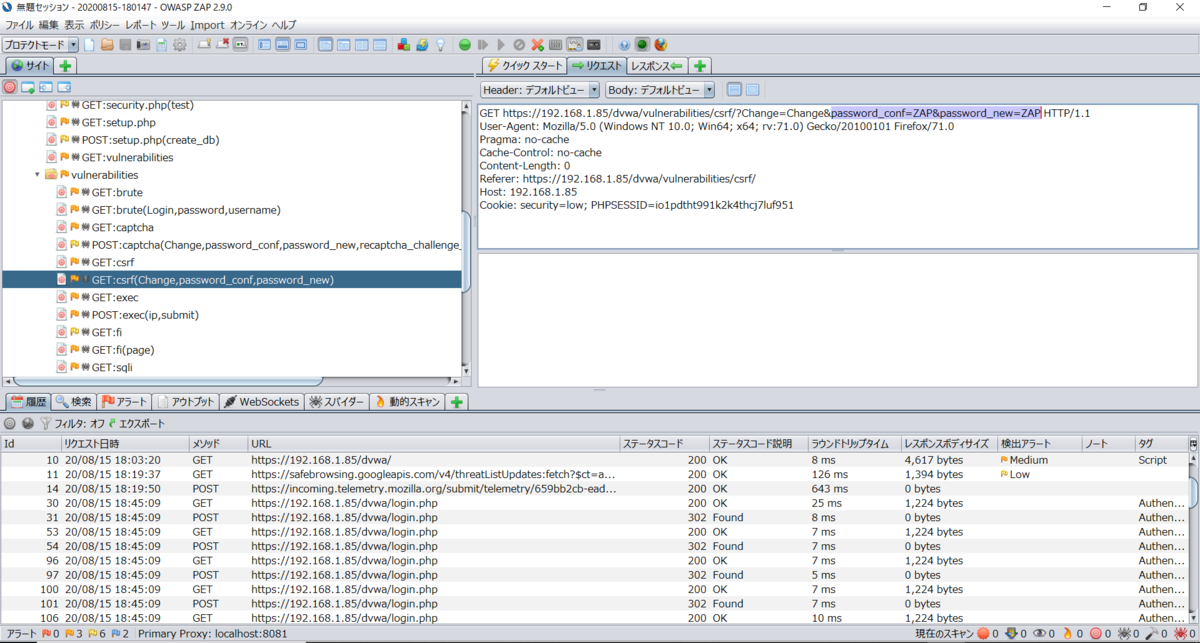The width and height of the screenshot is (1200, 643).
Task: Open the Import menu
Action: coord(207,24)
